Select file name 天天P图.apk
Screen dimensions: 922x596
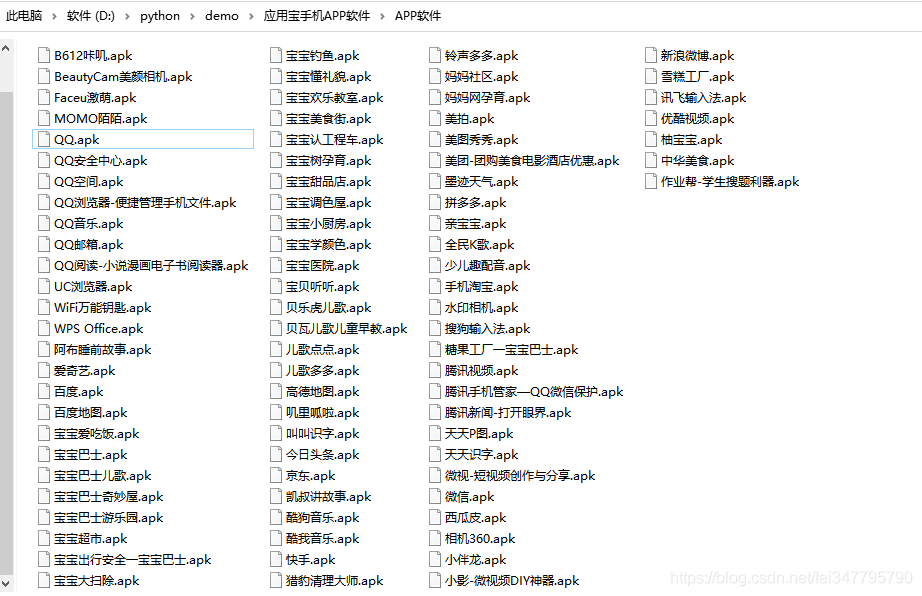tap(479, 434)
